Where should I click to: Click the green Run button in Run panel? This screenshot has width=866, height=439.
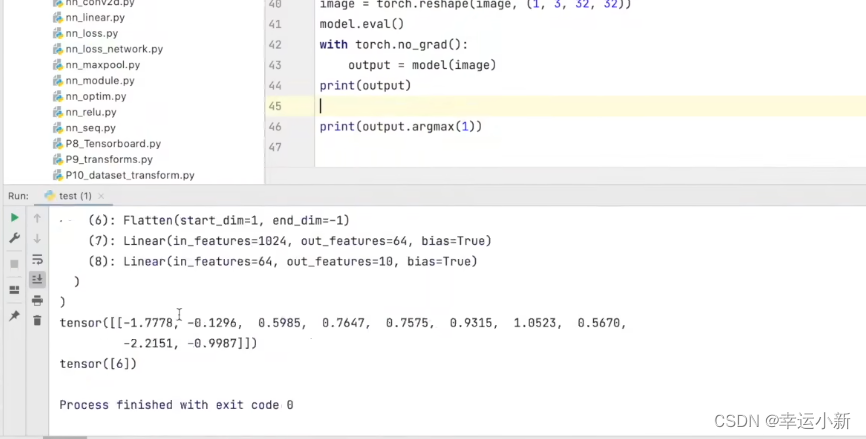click(14, 218)
